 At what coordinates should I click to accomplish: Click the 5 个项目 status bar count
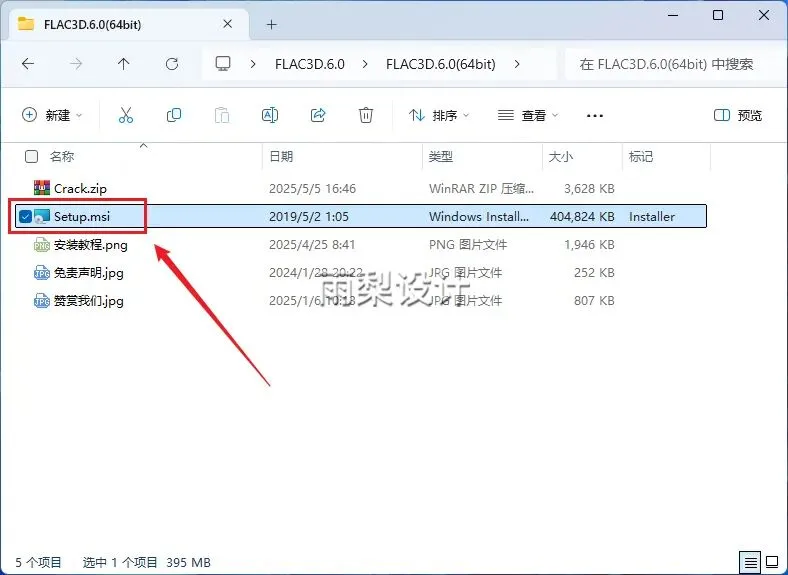tap(38, 562)
